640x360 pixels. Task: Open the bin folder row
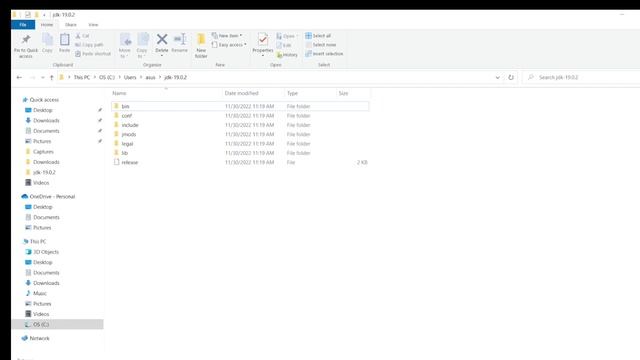coord(240,106)
